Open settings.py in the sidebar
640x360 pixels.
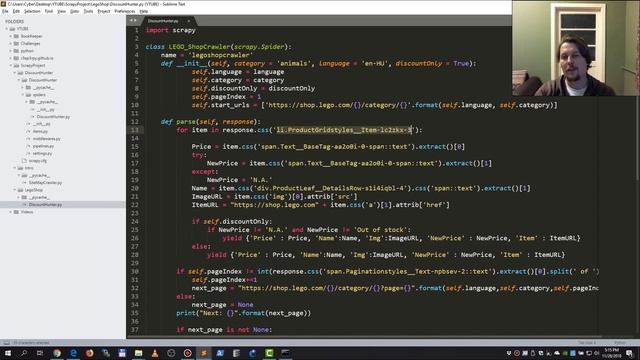[42, 153]
